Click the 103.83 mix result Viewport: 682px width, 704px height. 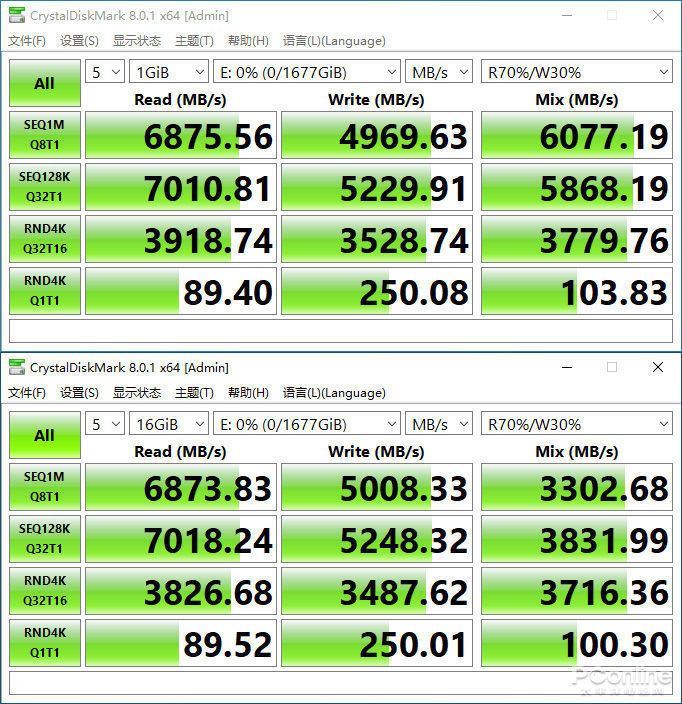tap(577, 291)
